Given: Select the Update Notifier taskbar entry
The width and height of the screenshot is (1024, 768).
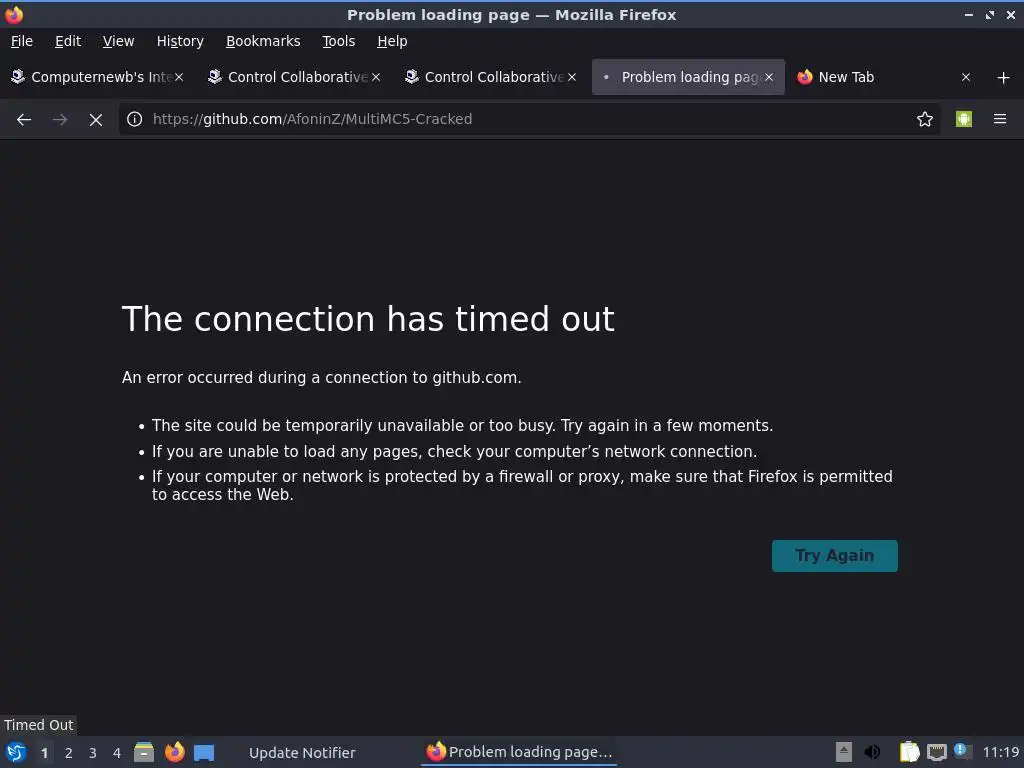Looking at the screenshot, I should tap(302, 753).
